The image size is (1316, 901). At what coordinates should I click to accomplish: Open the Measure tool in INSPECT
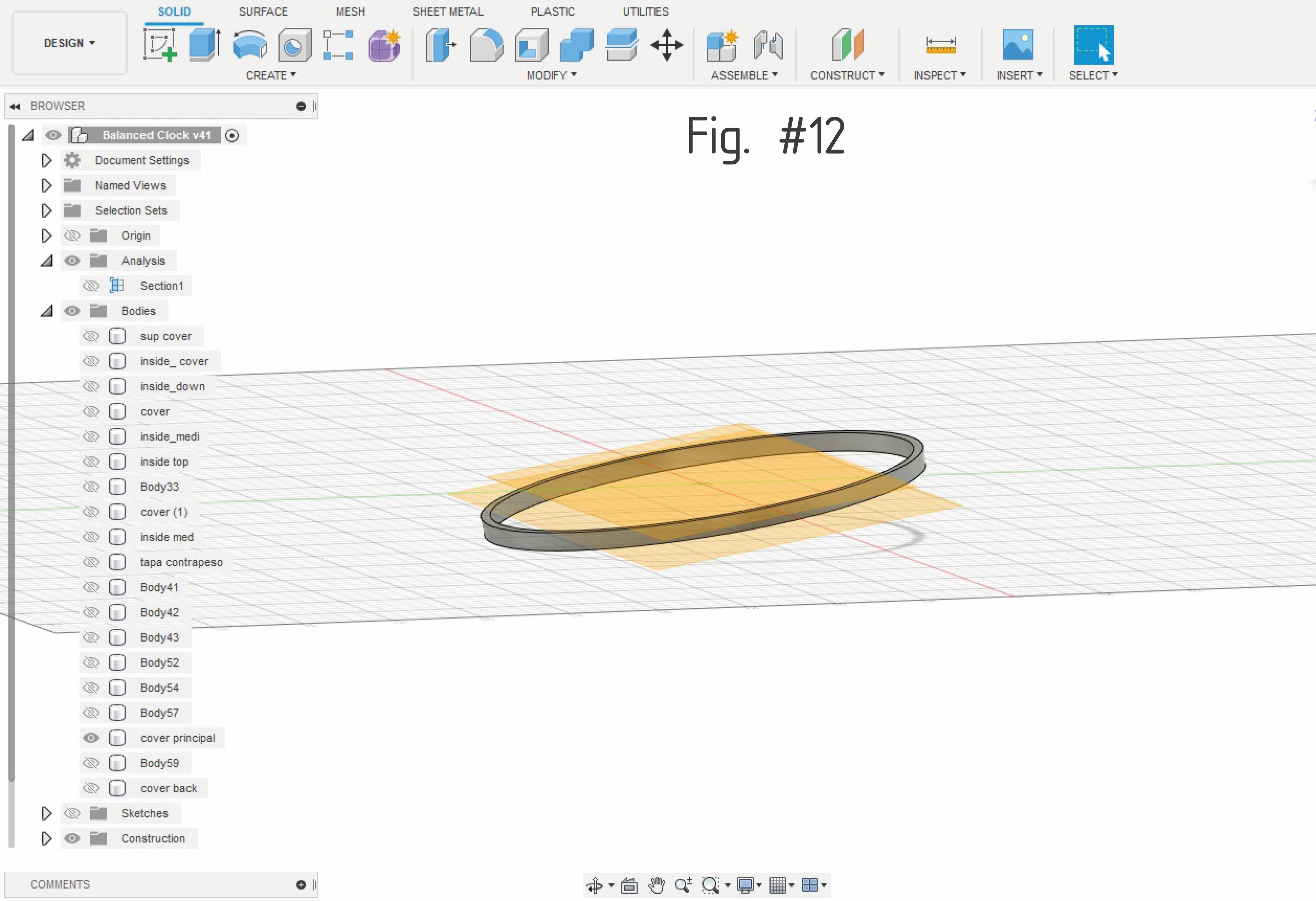coord(940,44)
